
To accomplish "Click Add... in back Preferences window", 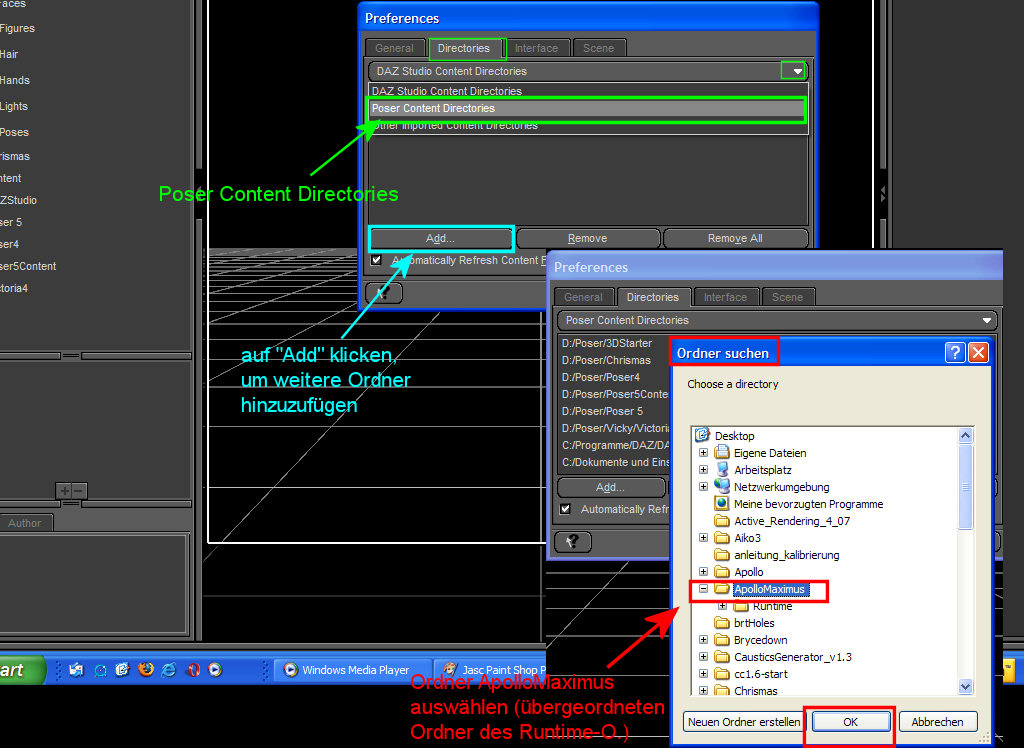I will (440, 238).
